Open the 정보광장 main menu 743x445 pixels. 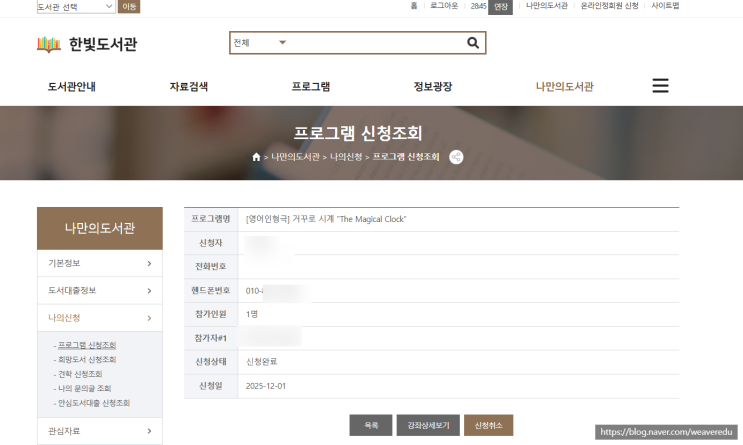point(433,87)
